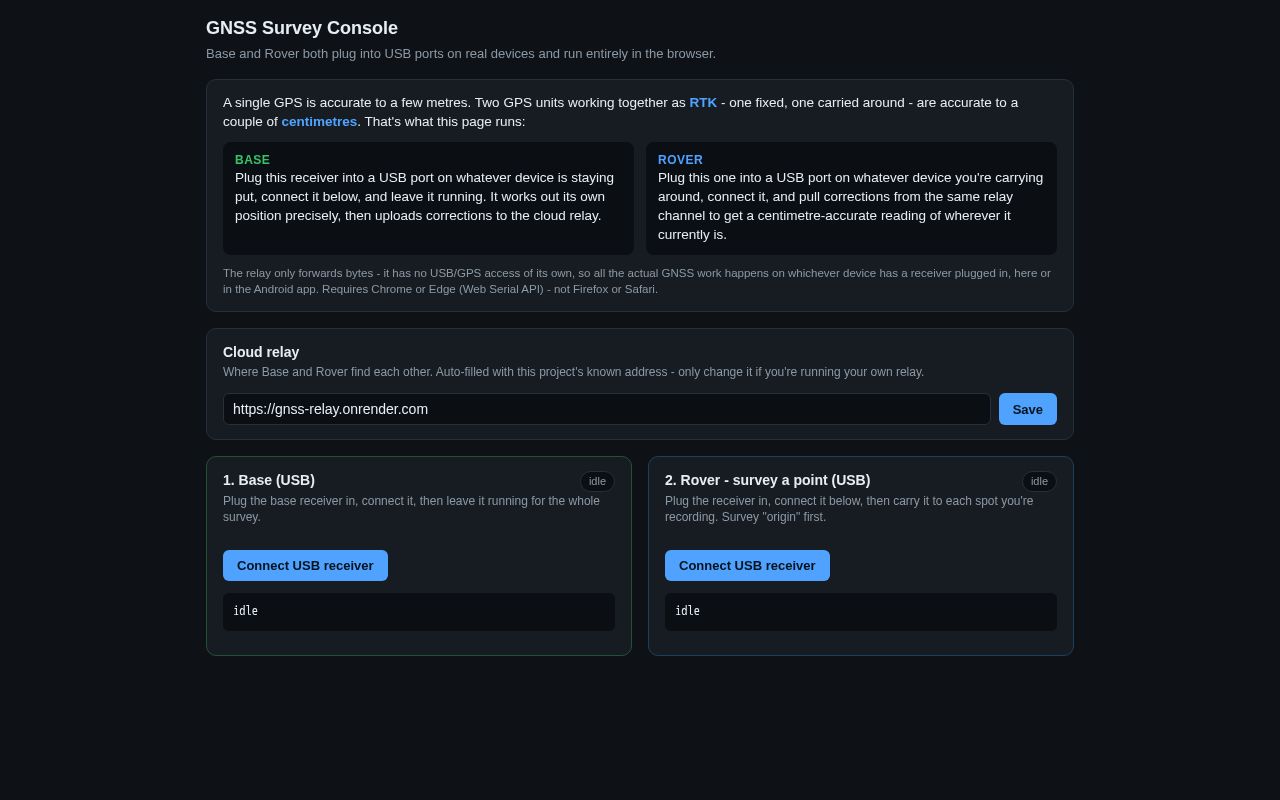Connect USB receiver in the Base panel

(305, 565)
